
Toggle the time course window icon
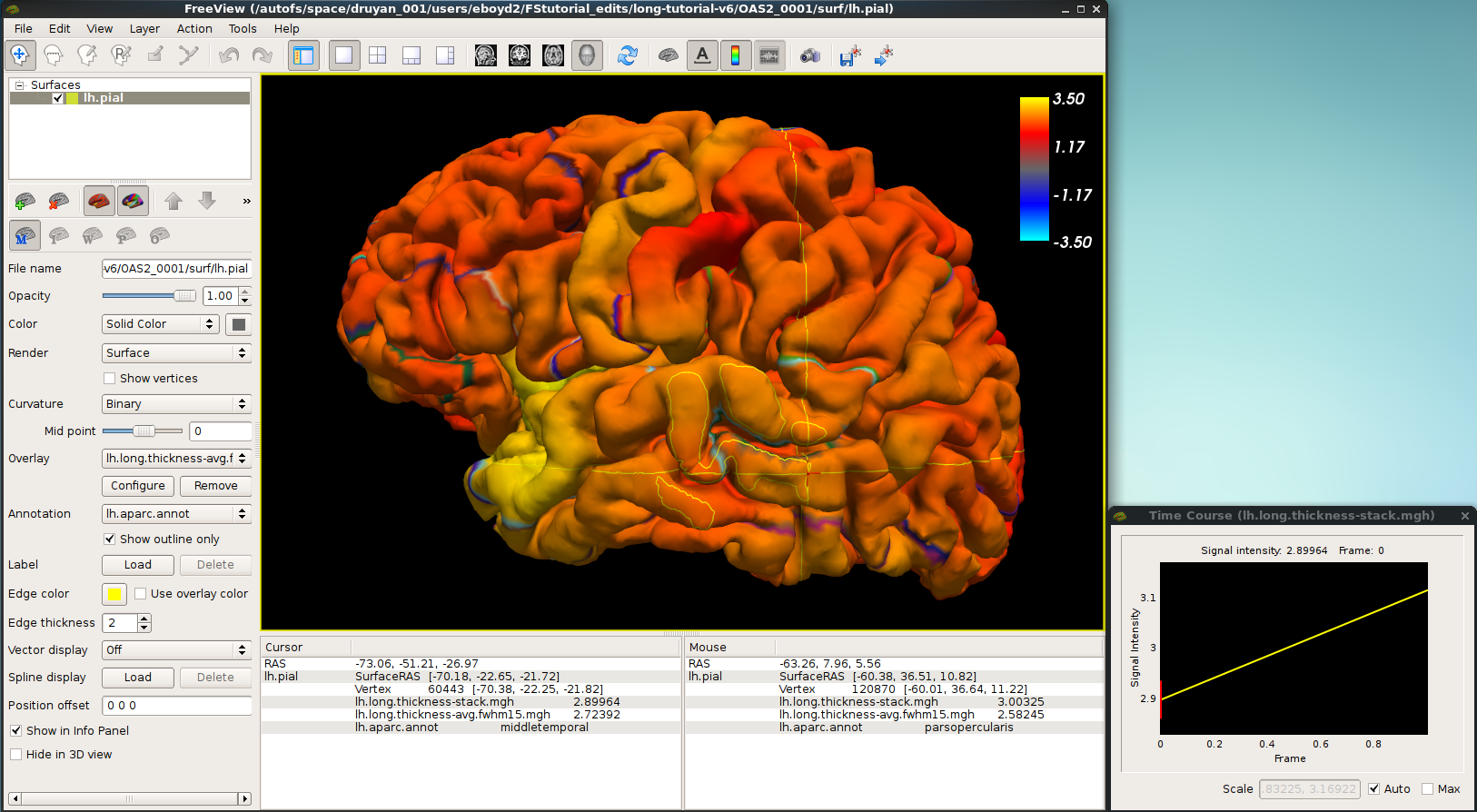tap(768, 55)
